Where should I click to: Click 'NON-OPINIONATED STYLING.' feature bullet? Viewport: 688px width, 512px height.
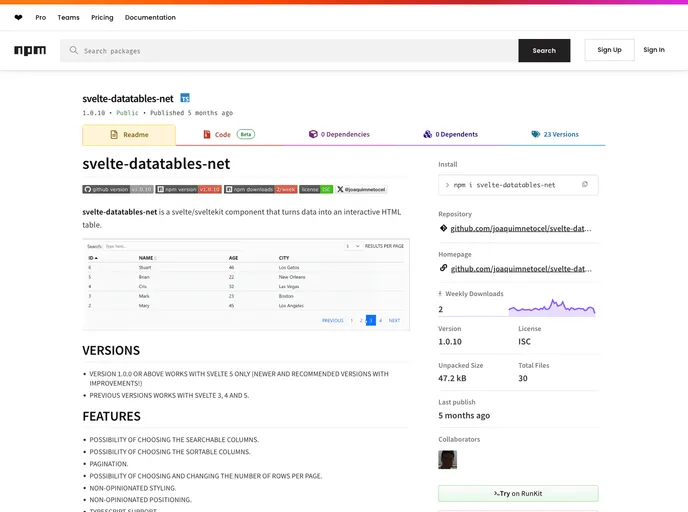pyautogui.click(x=133, y=488)
